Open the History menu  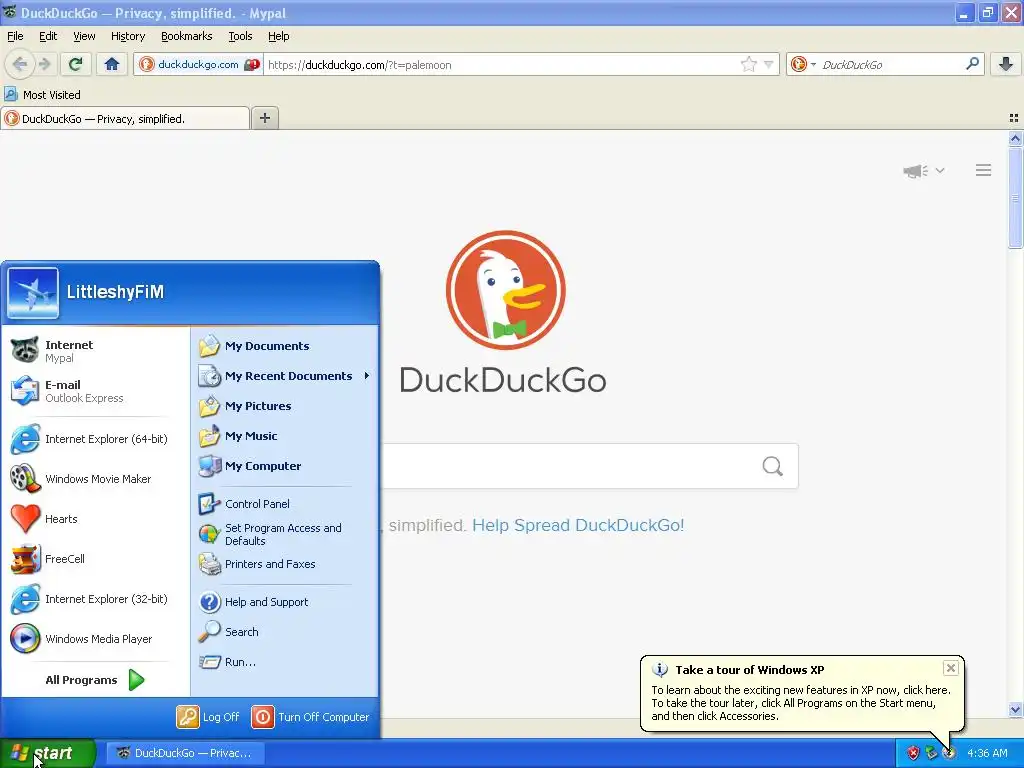[x=128, y=36]
